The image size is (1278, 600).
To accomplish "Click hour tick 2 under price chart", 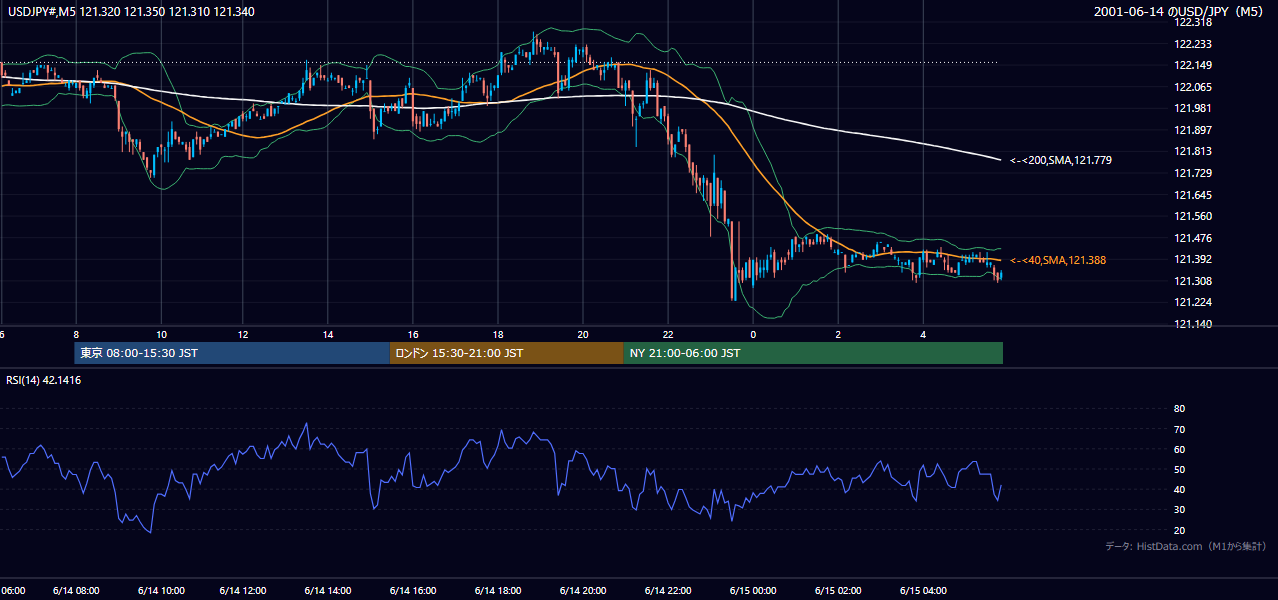I will click(x=838, y=334).
